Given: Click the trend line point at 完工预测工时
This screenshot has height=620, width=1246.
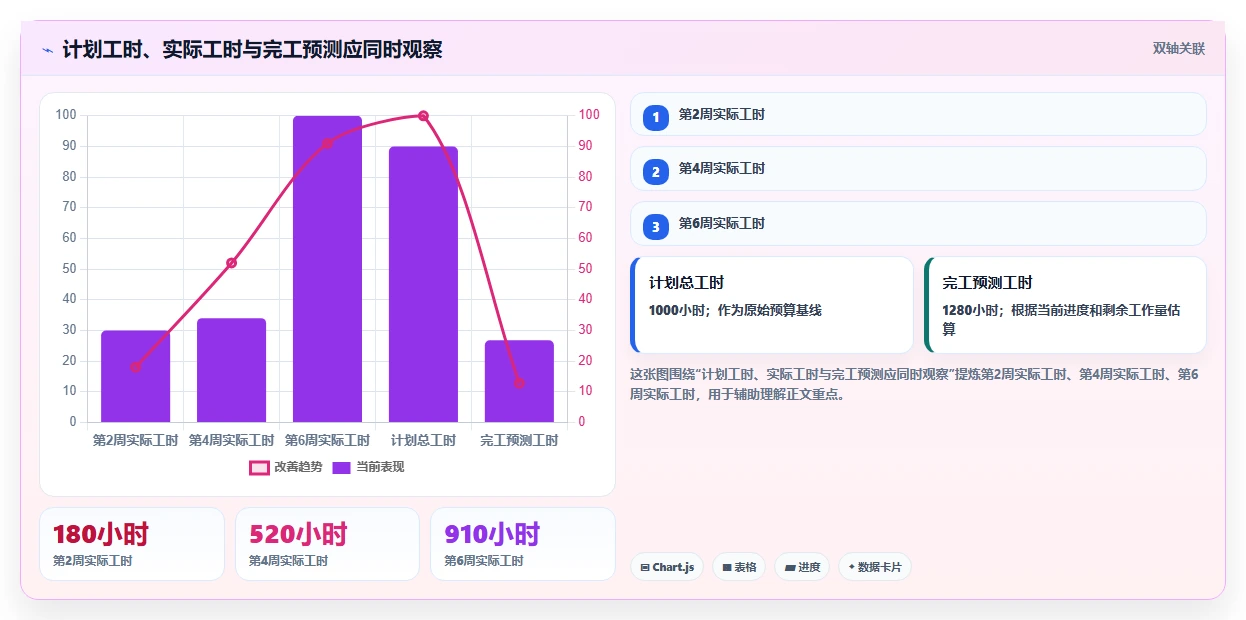Looking at the screenshot, I should click(519, 383).
